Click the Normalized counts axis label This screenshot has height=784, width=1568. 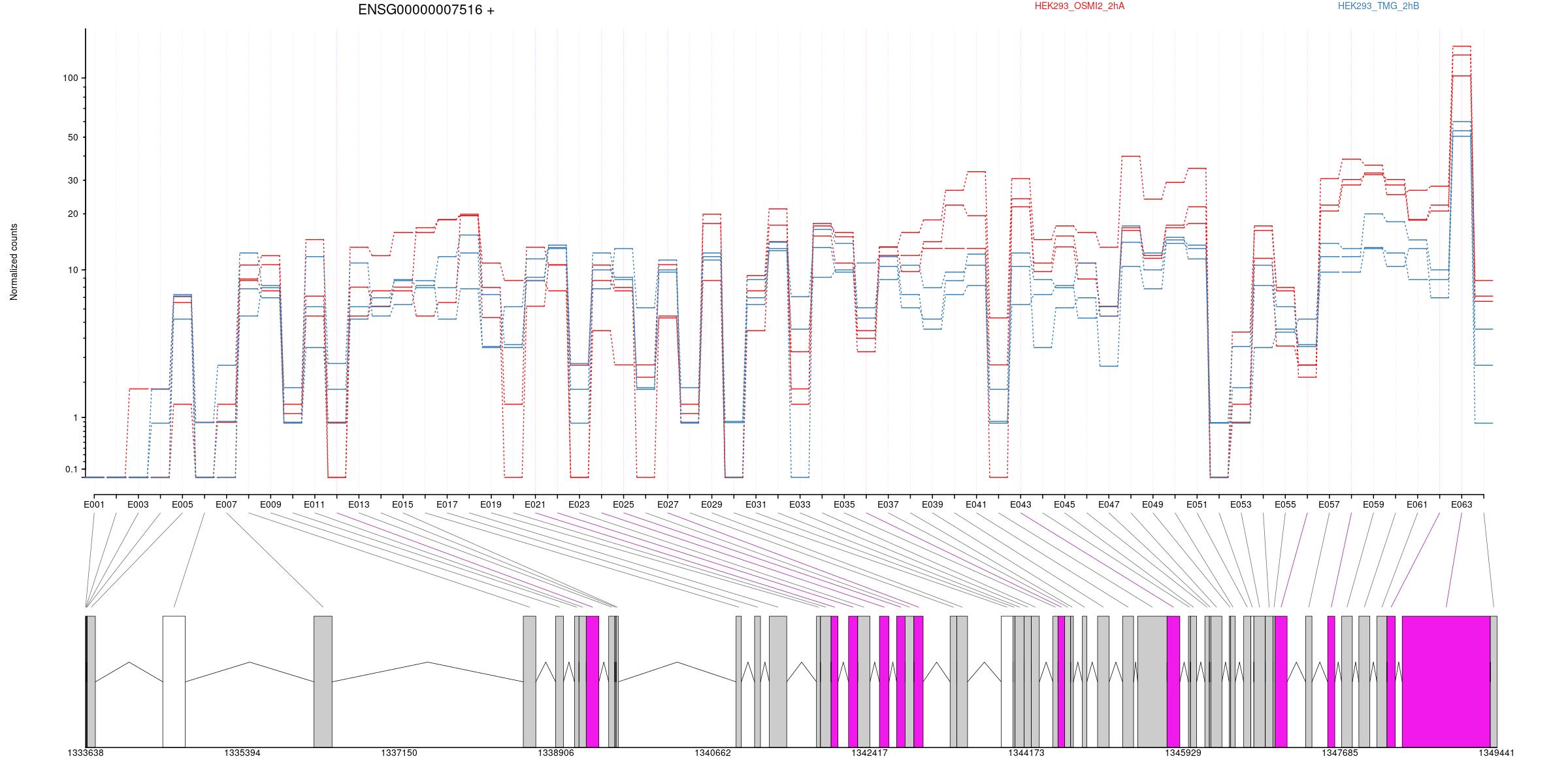coord(14,262)
